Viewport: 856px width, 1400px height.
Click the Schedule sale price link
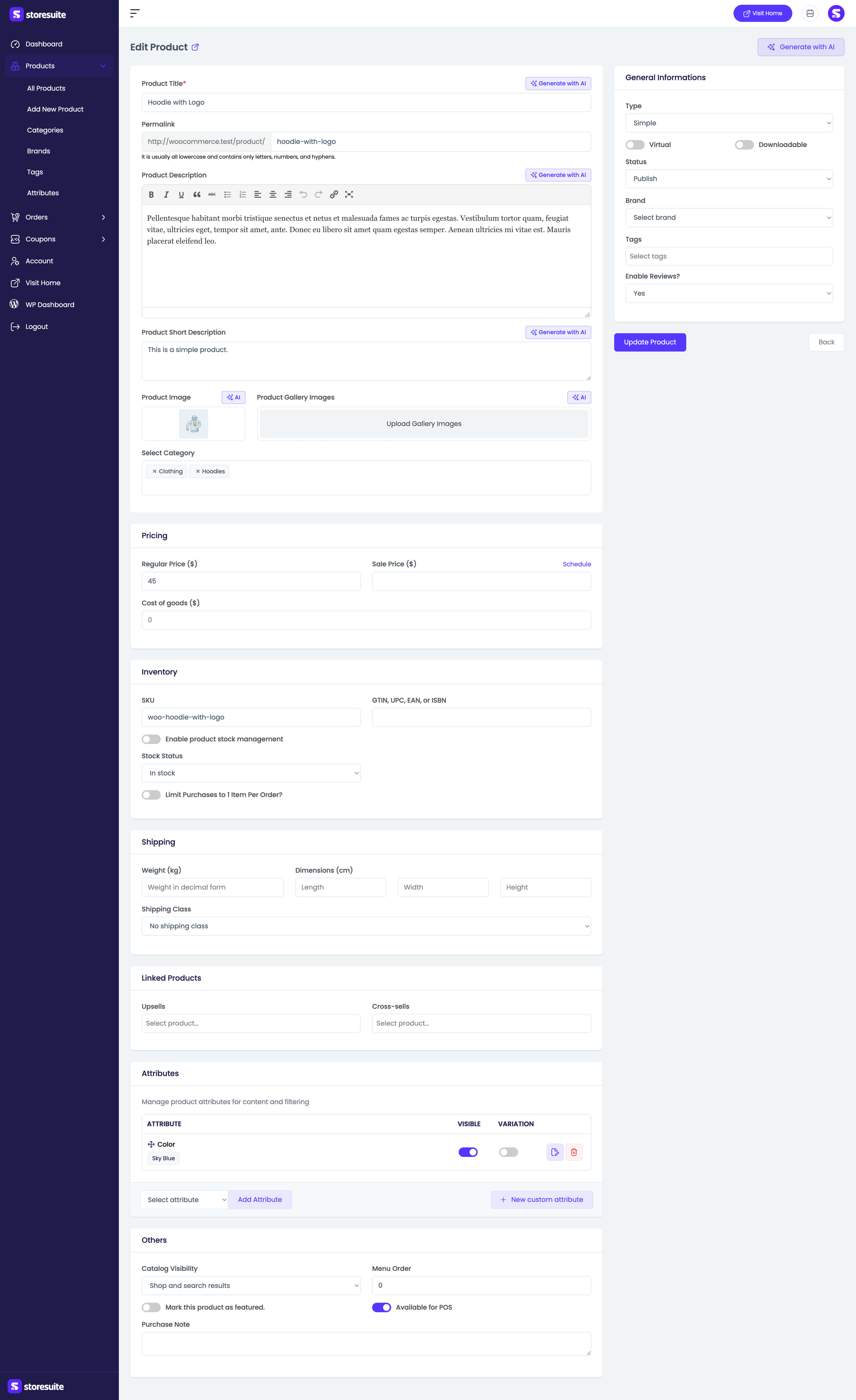pyautogui.click(x=577, y=564)
